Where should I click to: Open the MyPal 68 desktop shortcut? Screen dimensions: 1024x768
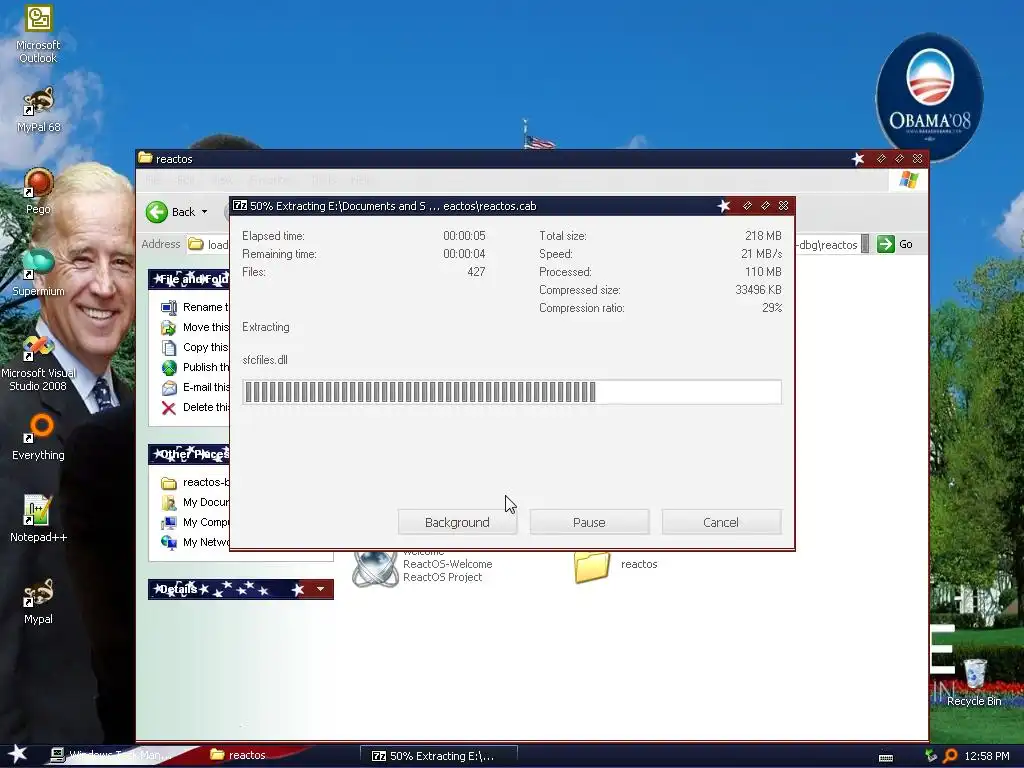[x=38, y=110]
